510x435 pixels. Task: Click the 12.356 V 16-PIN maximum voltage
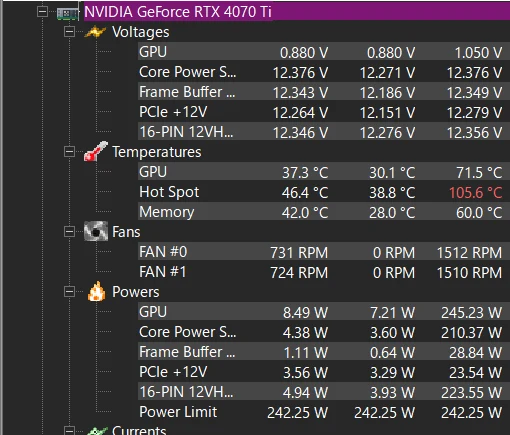475,133
